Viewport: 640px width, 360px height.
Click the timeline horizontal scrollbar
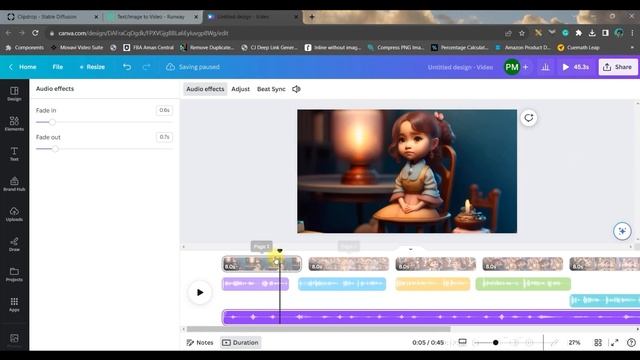[318, 329]
